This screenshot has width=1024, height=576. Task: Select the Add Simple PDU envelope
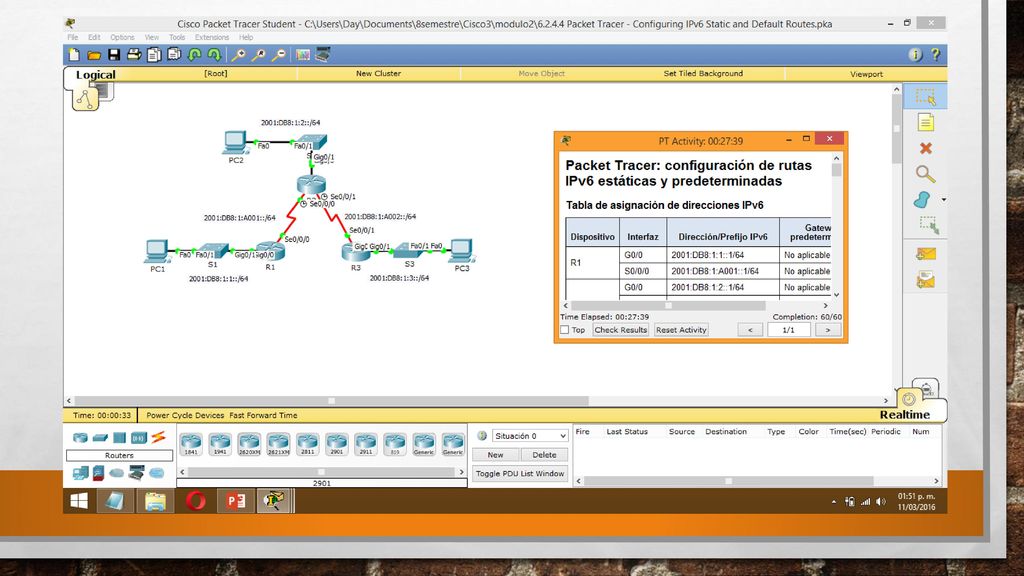[x=925, y=254]
